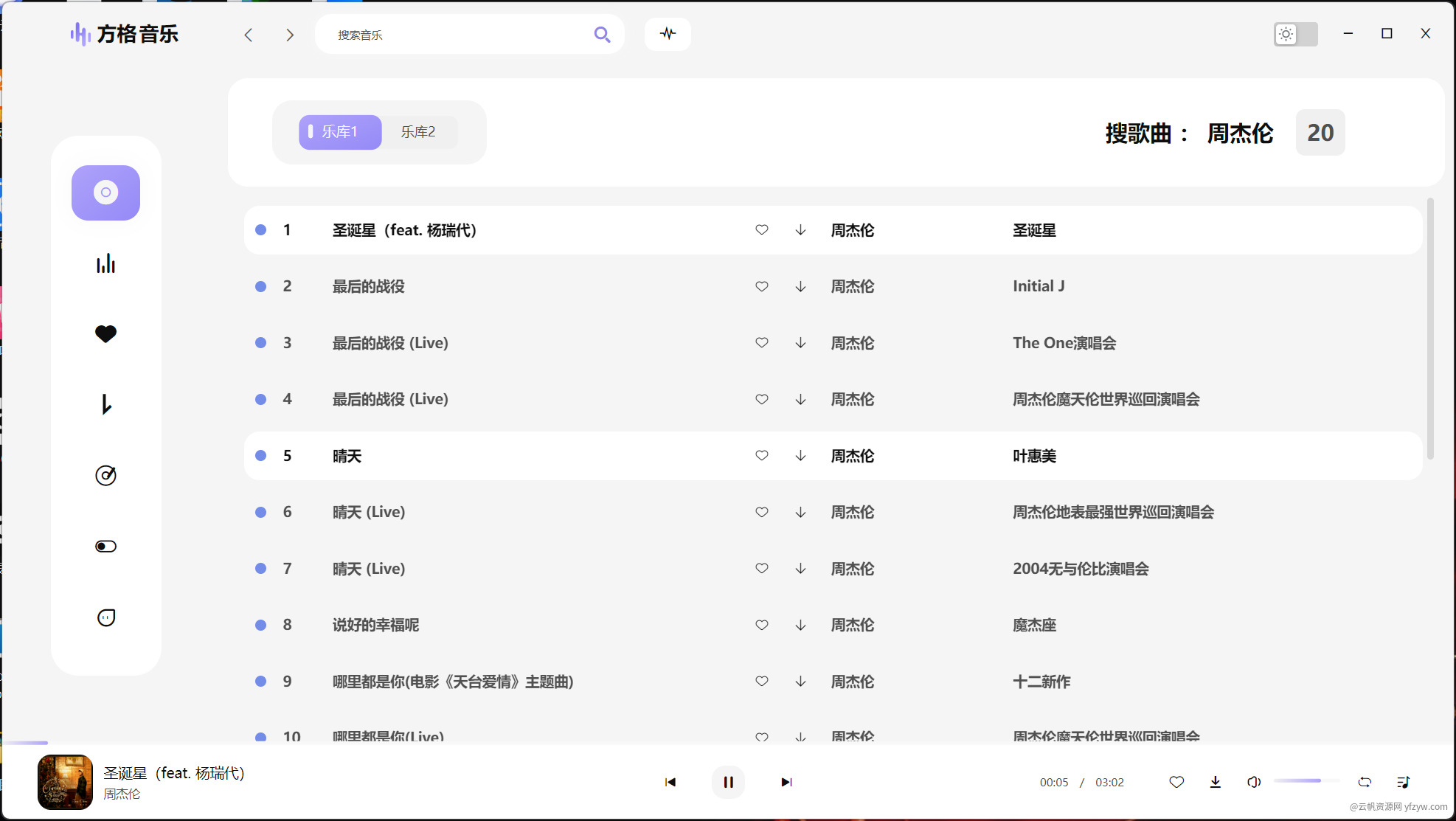Open album 周杰伦地表最强世界巡回演唱会

[1113, 512]
